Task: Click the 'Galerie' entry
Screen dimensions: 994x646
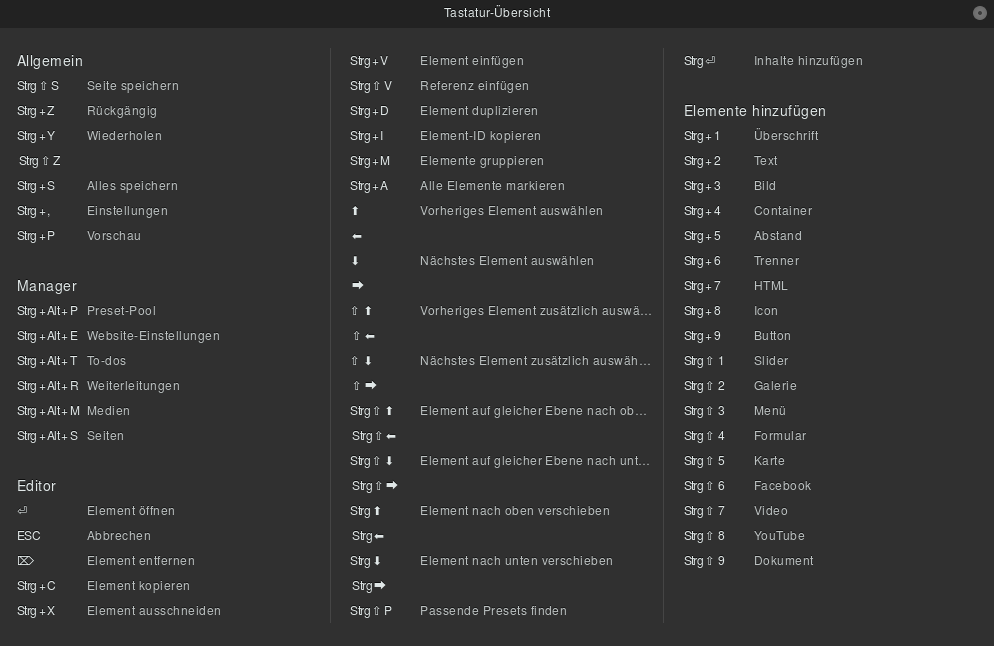Action: [775, 386]
